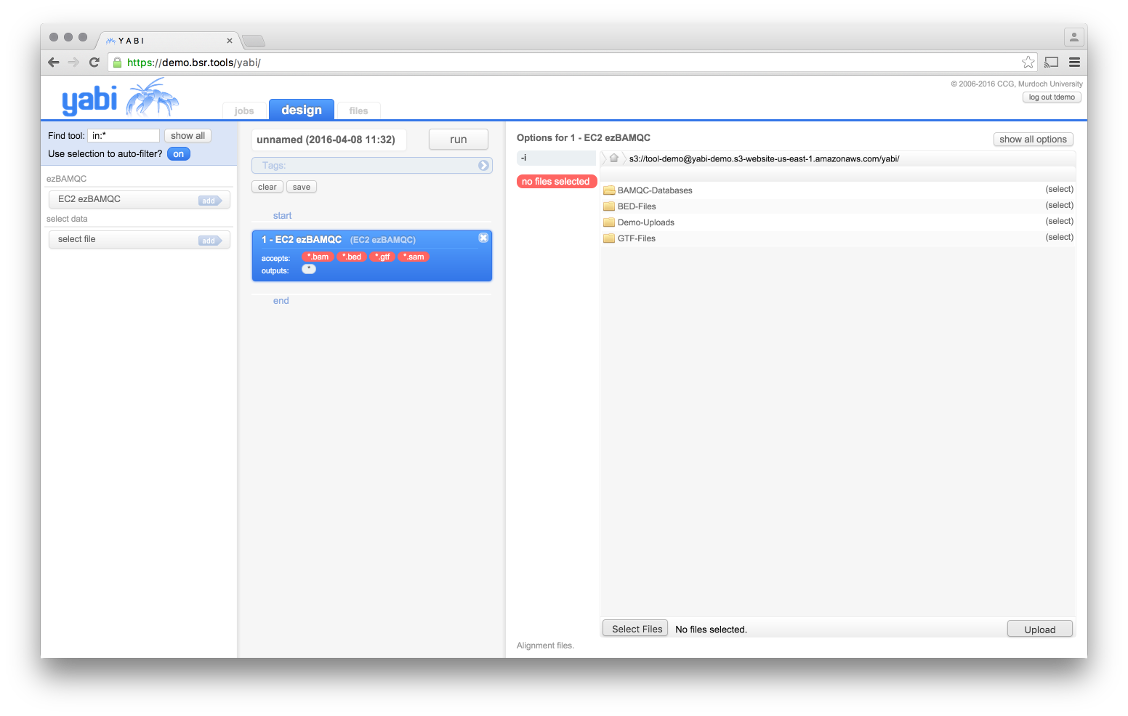Click the 'no files selected' red label
Viewport: 1128px width, 716px height.
[x=556, y=181]
